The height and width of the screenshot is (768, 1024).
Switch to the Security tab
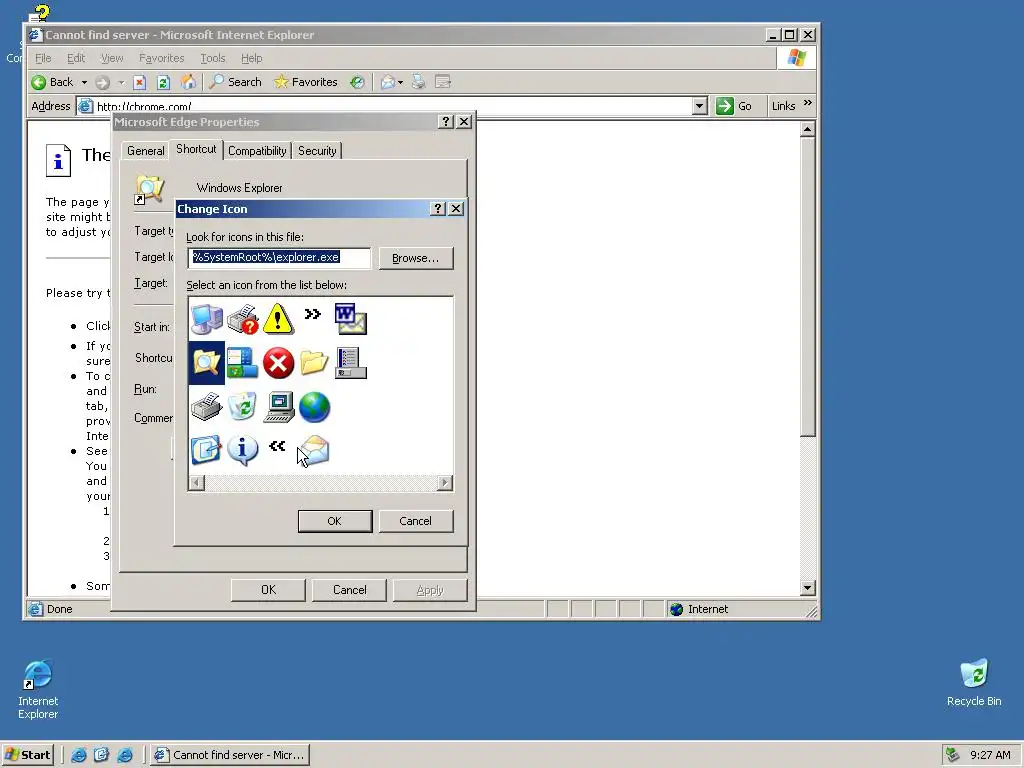click(317, 151)
